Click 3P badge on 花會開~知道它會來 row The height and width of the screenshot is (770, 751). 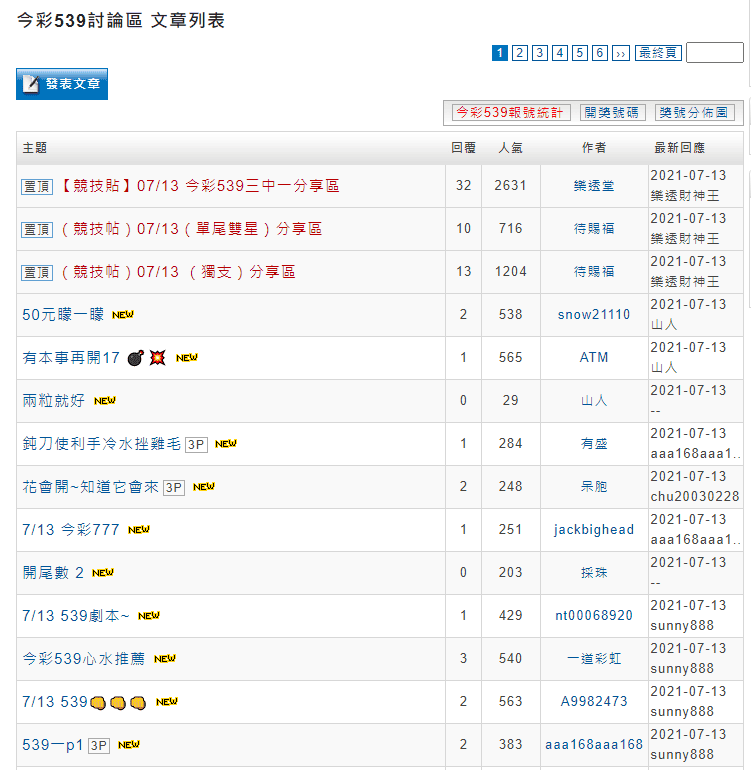(174, 488)
